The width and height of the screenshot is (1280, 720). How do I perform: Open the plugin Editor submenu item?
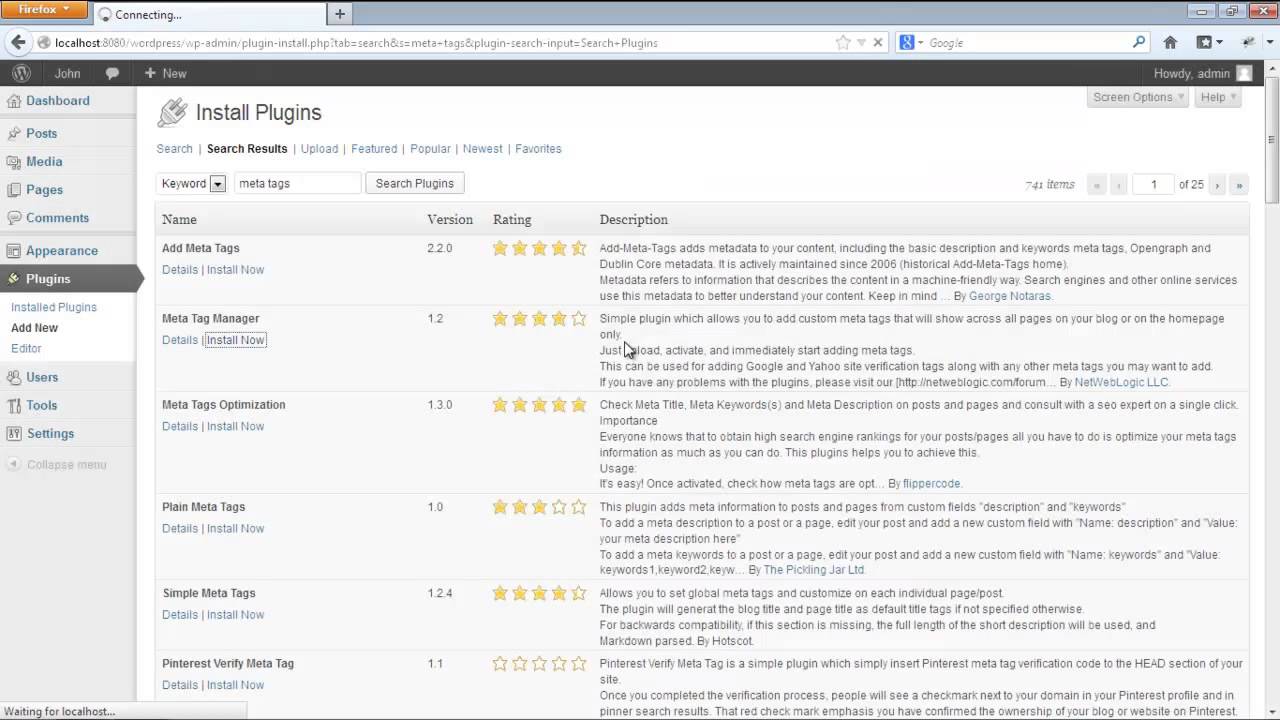[26, 348]
